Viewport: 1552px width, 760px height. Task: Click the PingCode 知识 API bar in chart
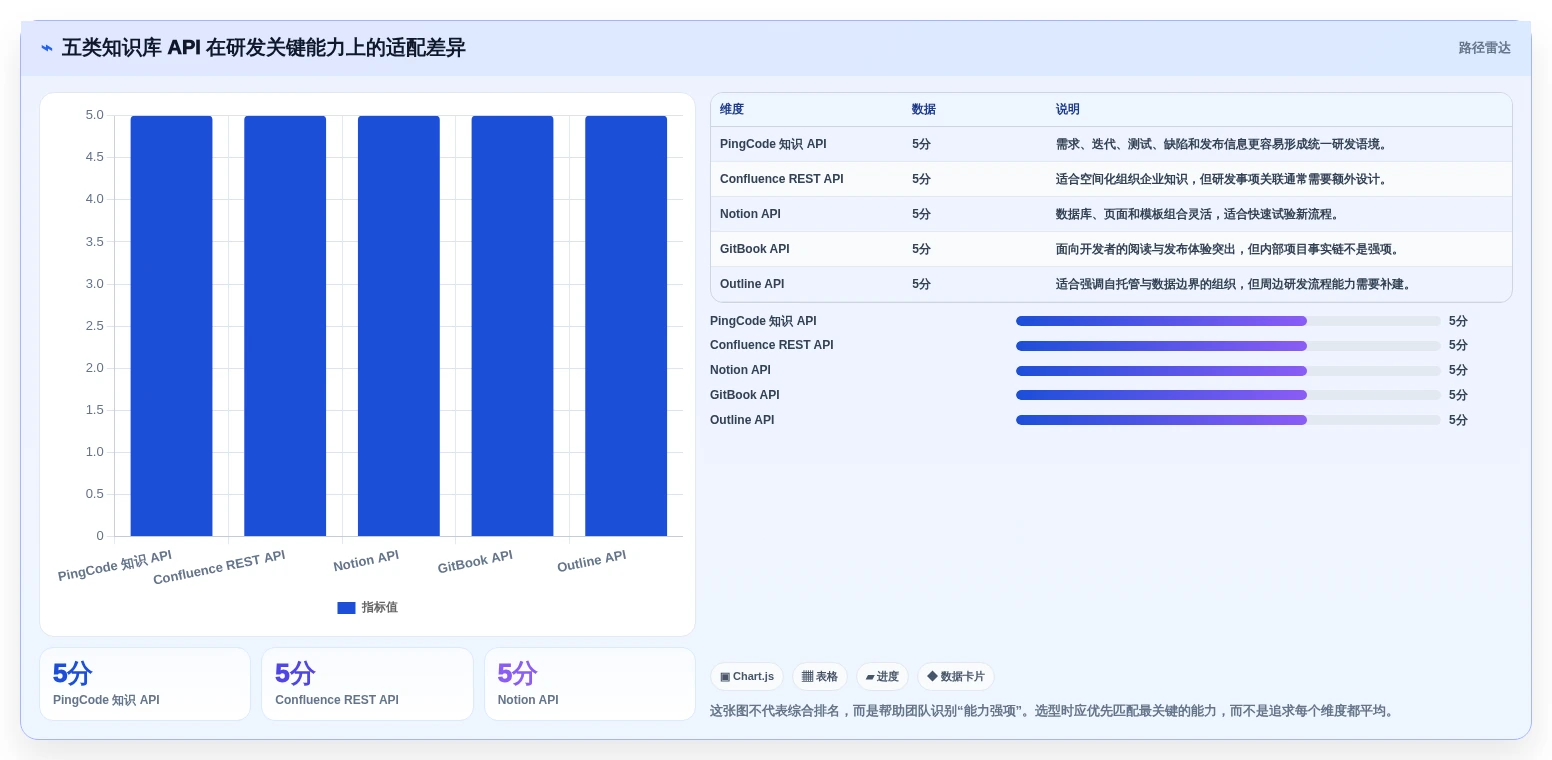point(171,326)
